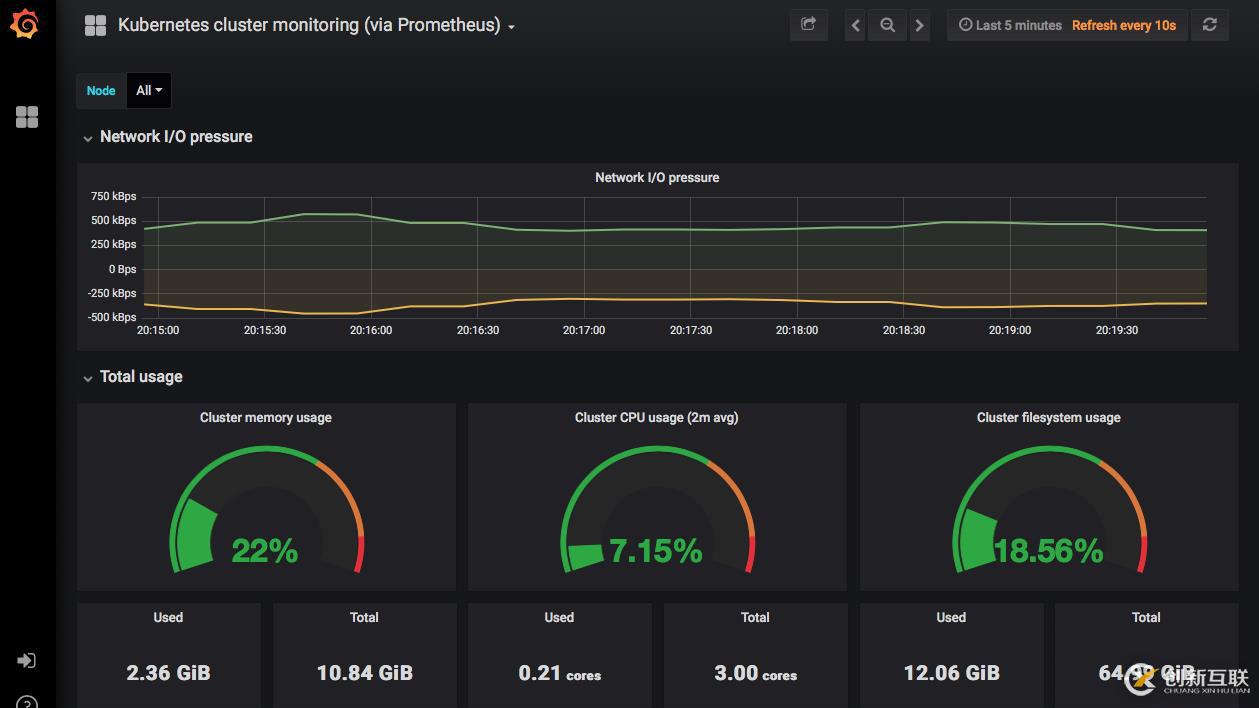Open the dashboard title dropdown
Viewport: 1259px width, 708px height.
pyautogui.click(x=315, y=26)
